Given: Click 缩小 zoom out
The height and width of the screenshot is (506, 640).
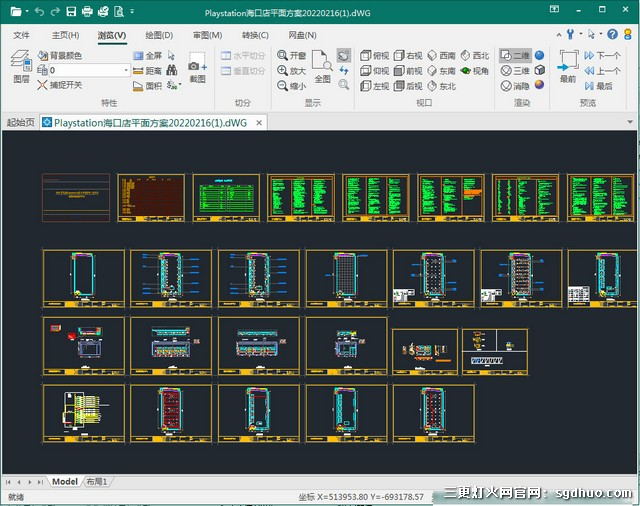Looking at the screenshot, I should pyautogui.click(x=291, y=86).
